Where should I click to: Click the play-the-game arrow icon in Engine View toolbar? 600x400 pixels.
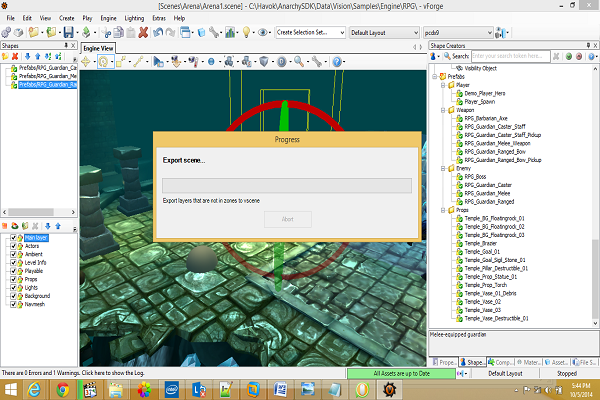[158, 62]
